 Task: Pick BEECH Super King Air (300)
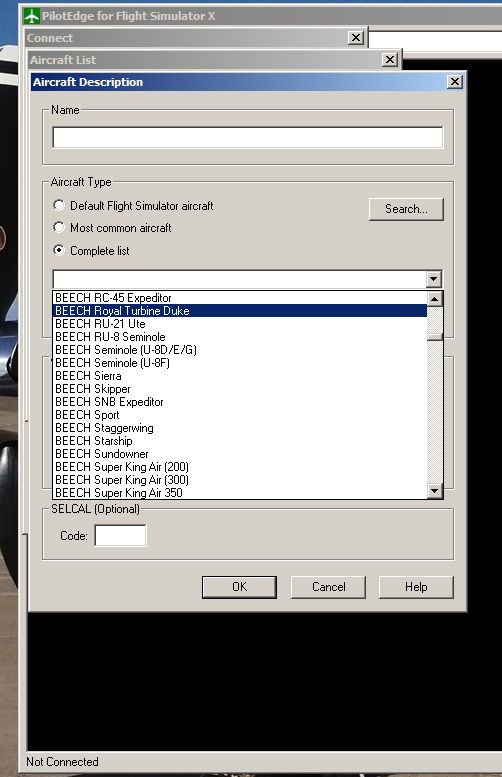[x=240, y=480]
